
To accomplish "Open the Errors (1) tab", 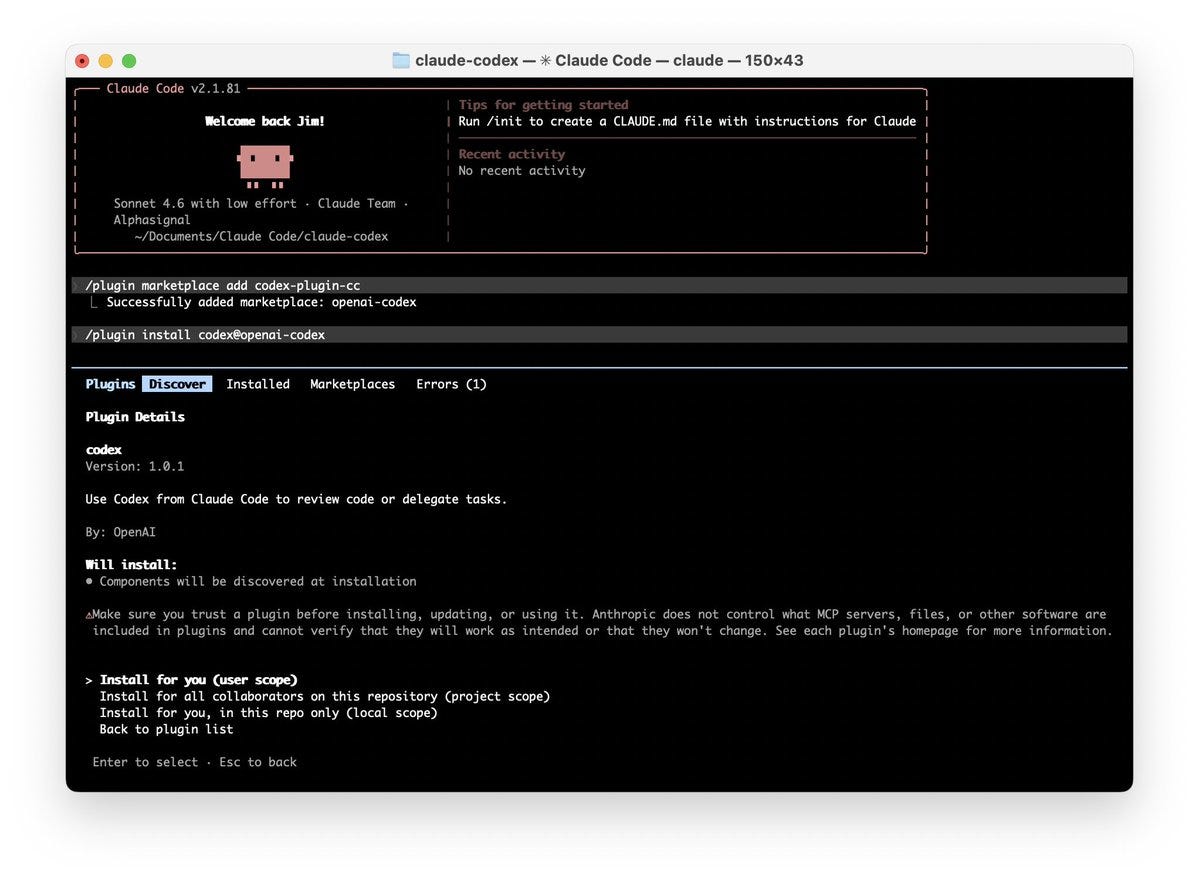I will [x=451, y=384].
